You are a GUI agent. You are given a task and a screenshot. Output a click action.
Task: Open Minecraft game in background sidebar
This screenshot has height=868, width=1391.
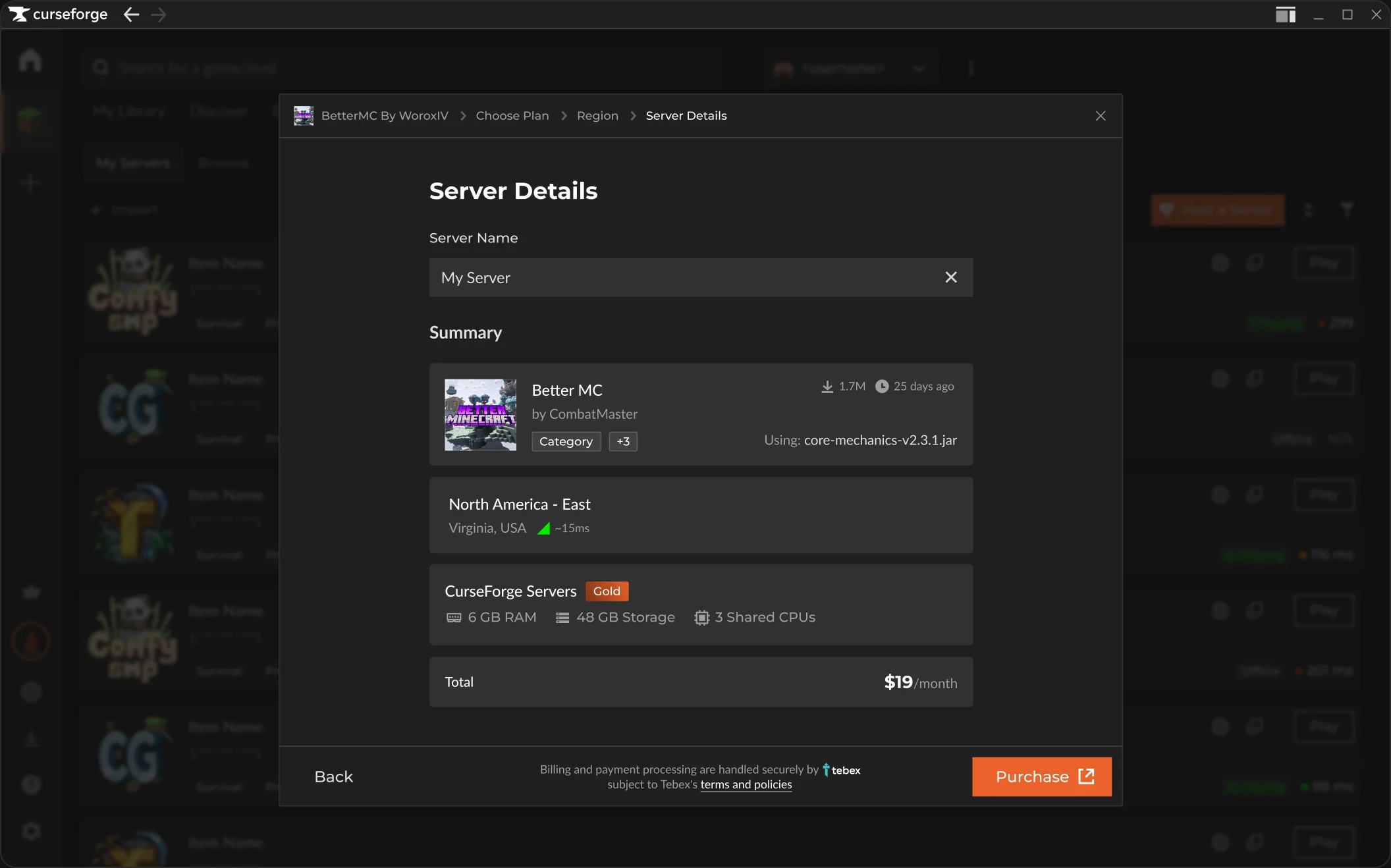pos(30,121)
